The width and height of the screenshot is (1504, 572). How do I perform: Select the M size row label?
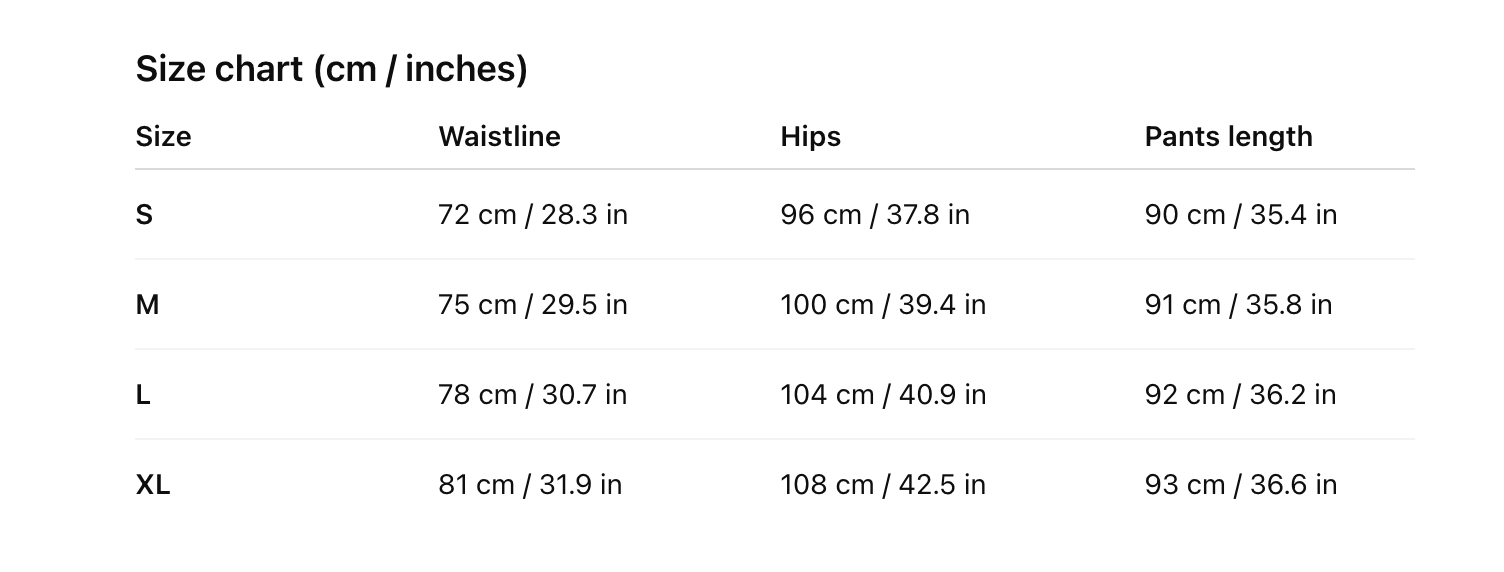pos(147,305)
